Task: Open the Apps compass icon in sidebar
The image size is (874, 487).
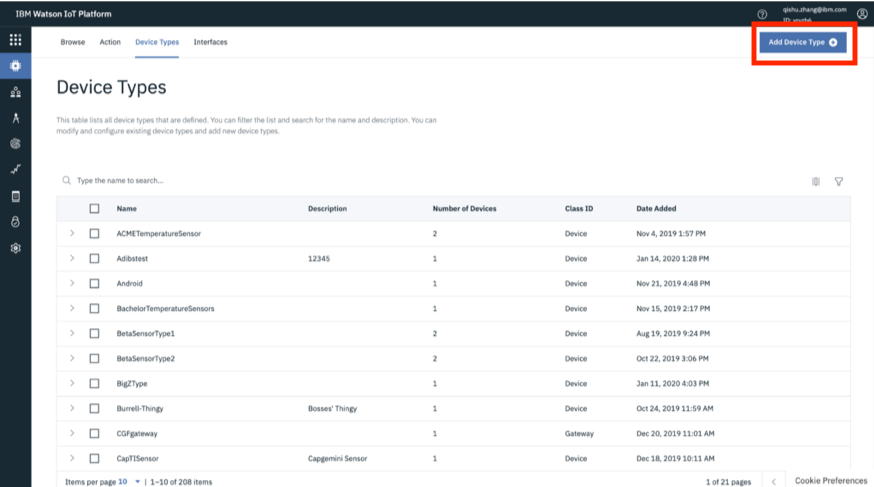Action: pyautogui.click(x=16, y=118)
